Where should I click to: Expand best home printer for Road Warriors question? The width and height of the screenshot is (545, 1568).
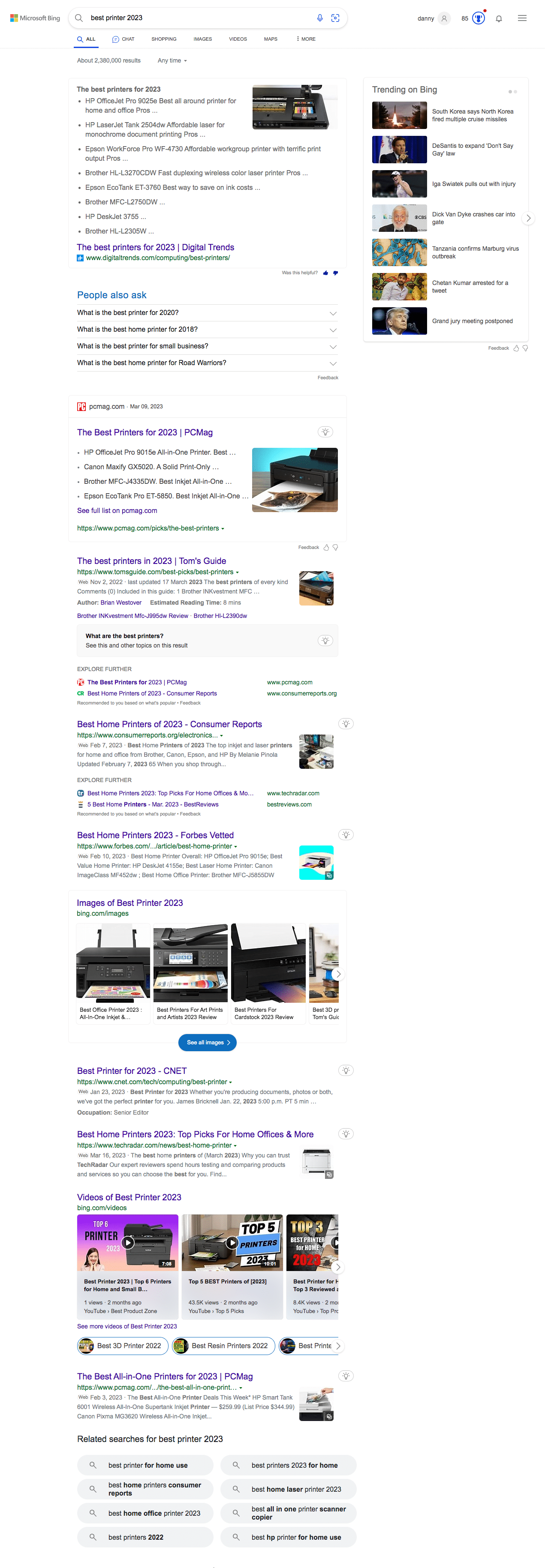click(x=207, y=363)
